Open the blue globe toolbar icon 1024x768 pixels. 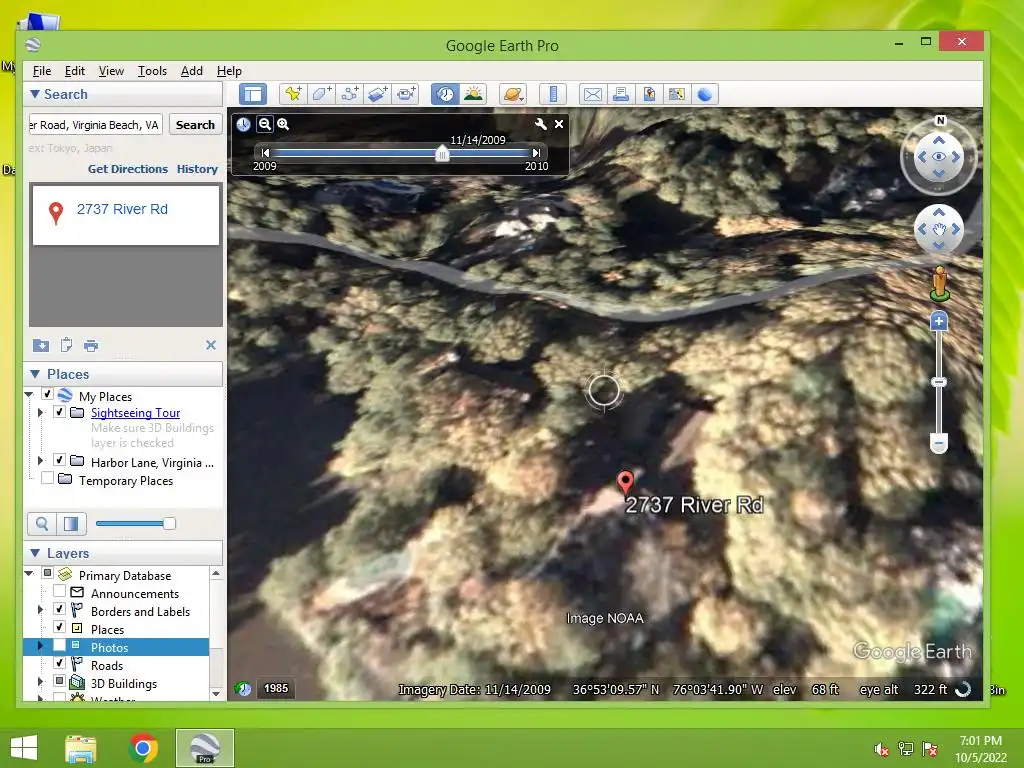tap(705, 94)
